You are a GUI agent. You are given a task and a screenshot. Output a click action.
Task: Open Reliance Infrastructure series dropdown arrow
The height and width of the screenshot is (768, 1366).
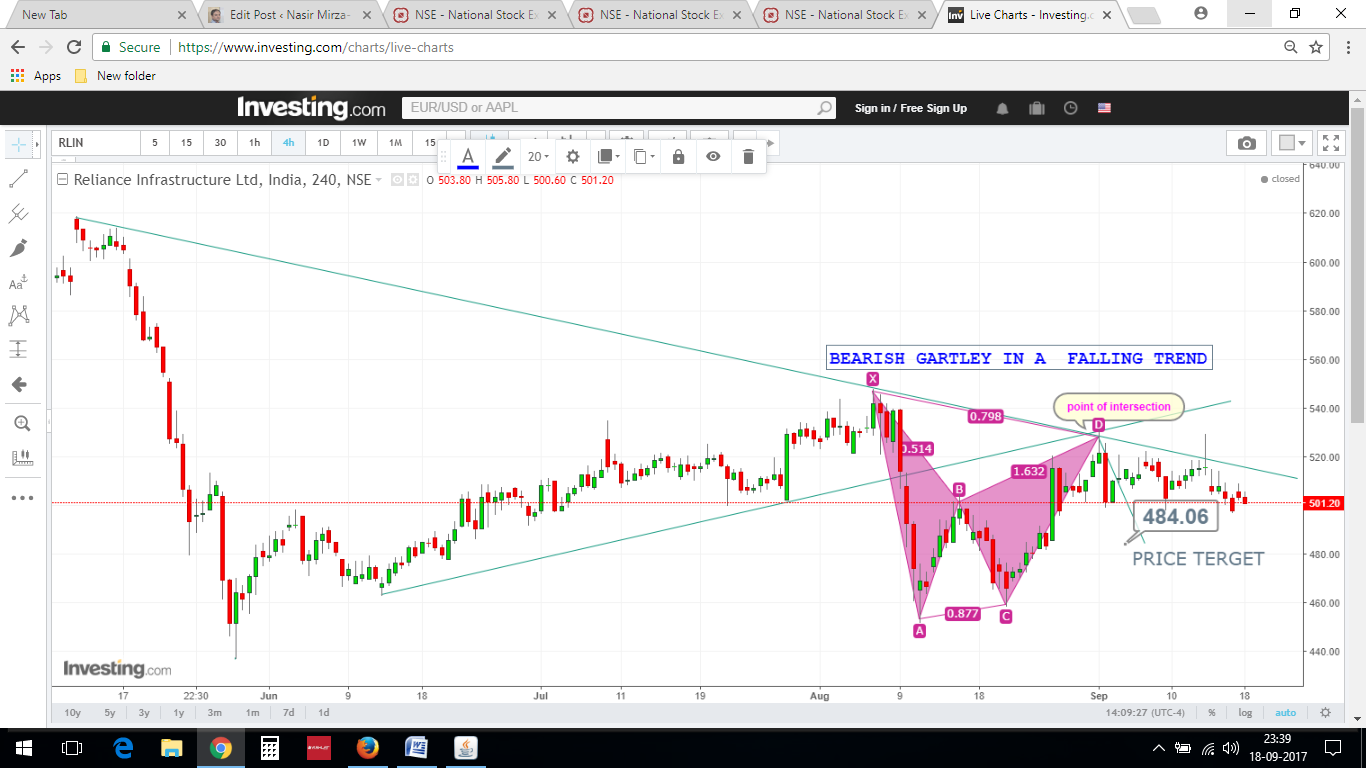coord(379,180)
